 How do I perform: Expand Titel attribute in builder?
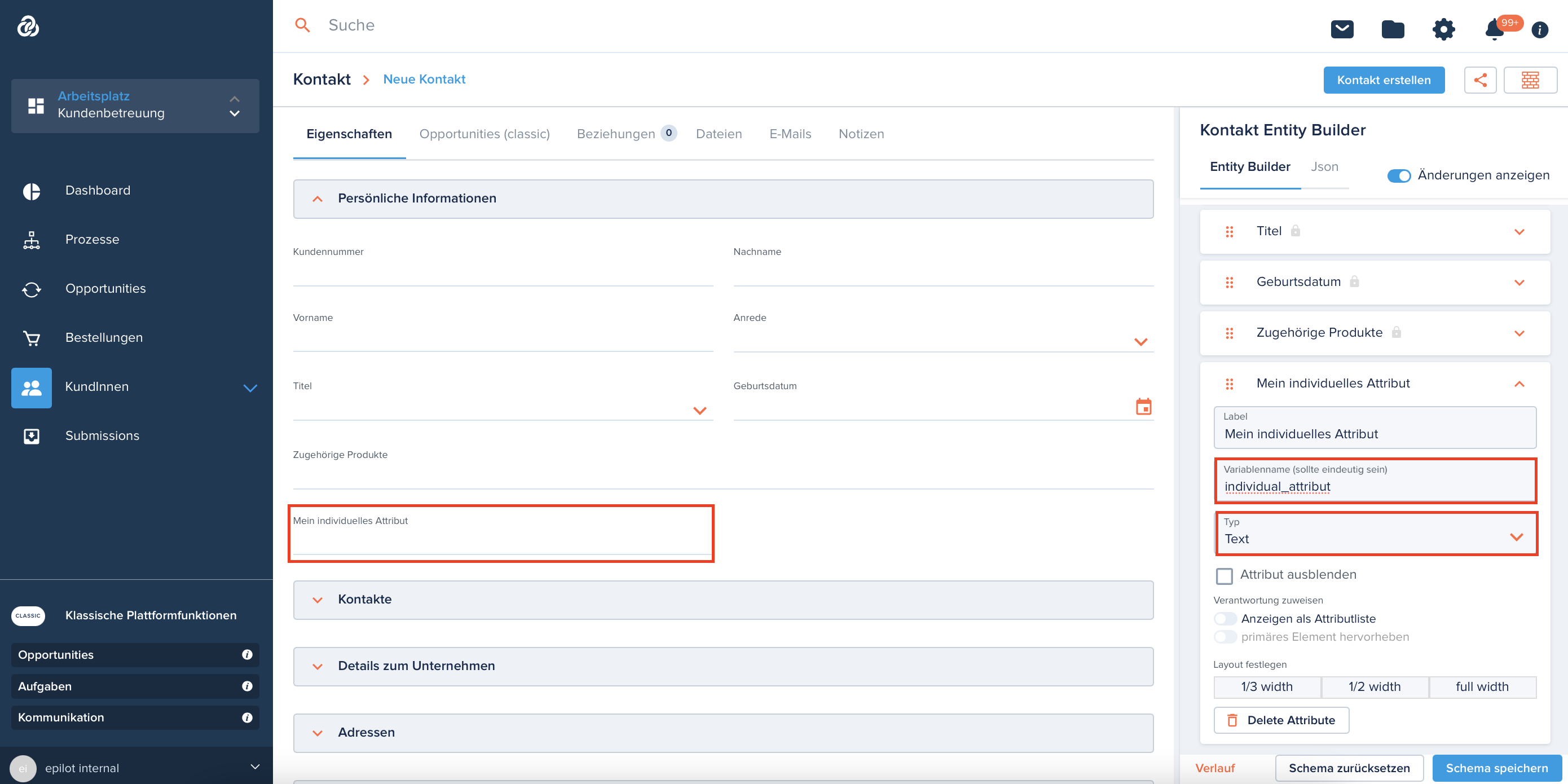[x=1519, y=232]
